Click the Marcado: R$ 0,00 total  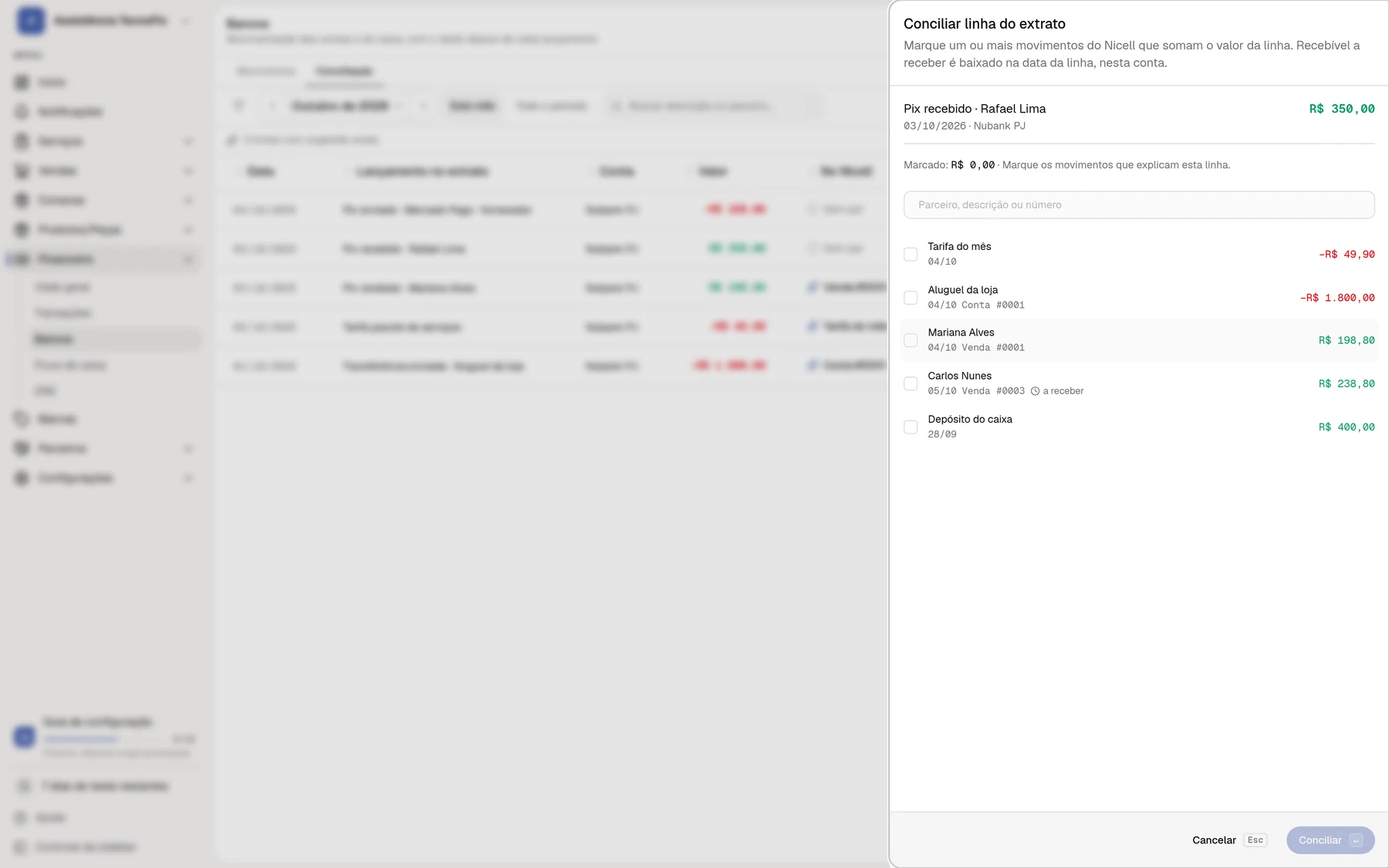point(949,165)
